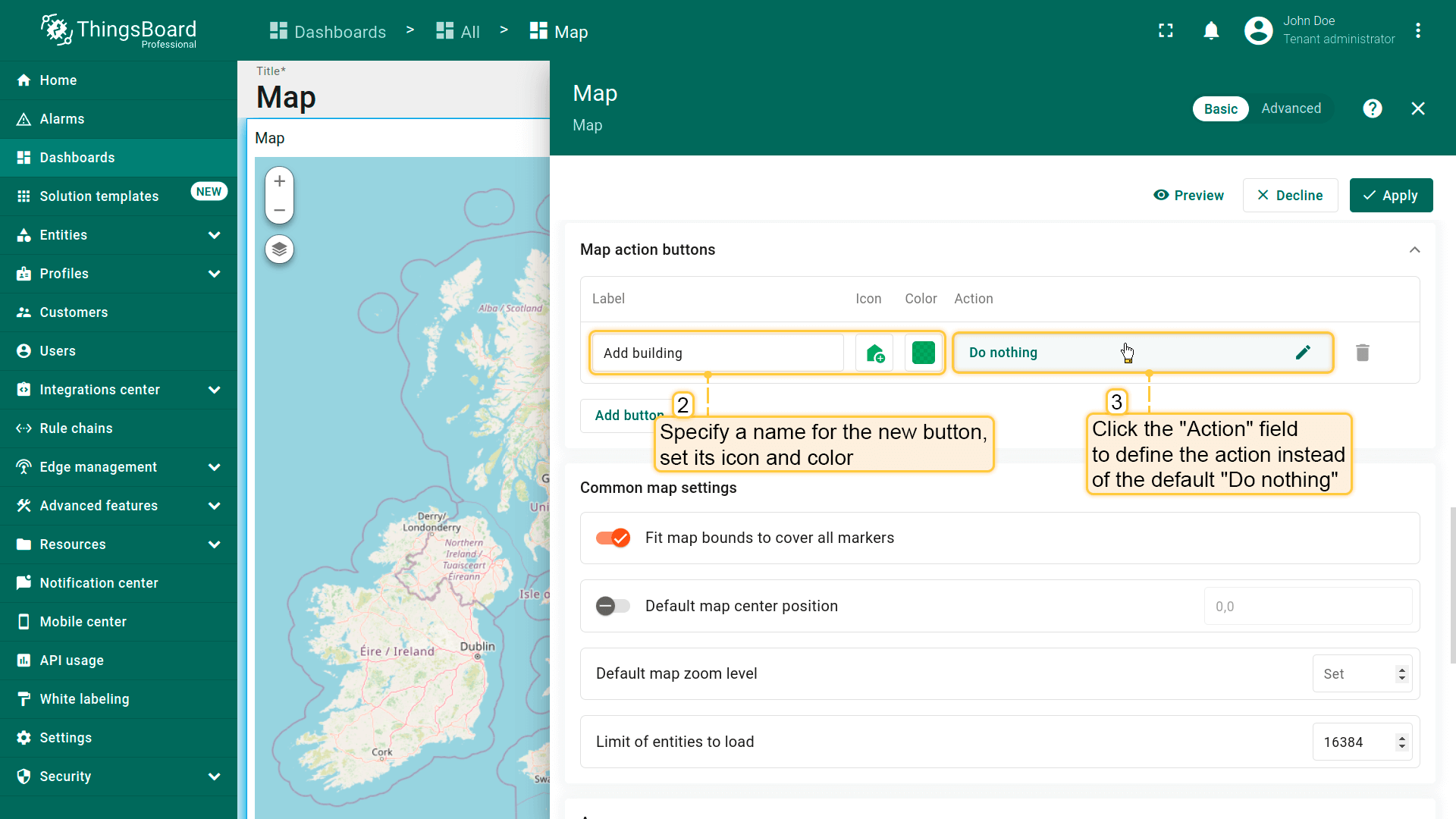
Task: Open the green button color swatch
Action: (x=923, y=353)
